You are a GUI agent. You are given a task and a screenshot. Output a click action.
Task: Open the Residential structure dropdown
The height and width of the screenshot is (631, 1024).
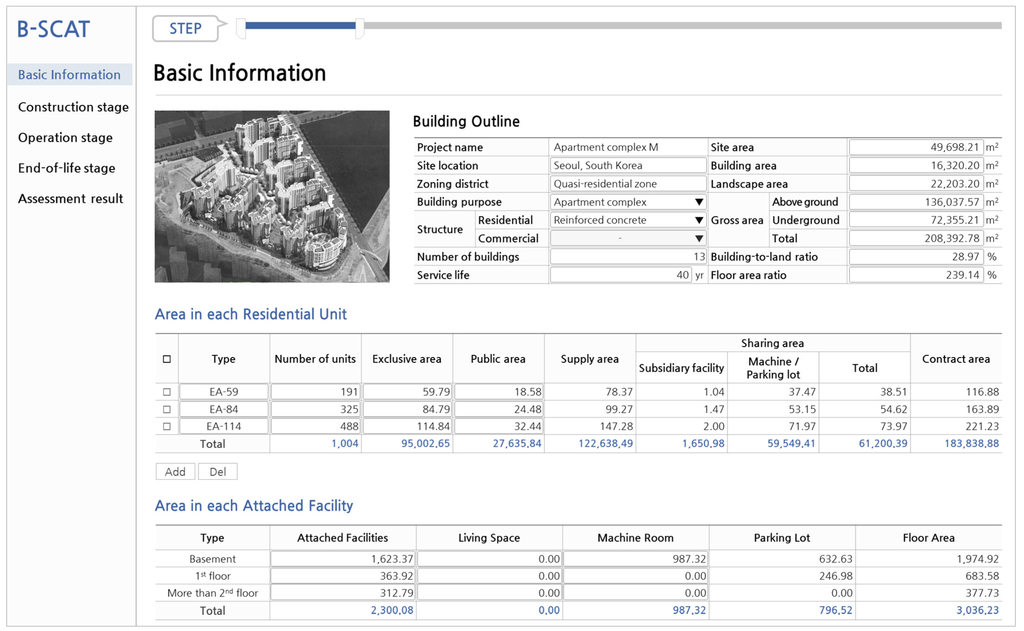click(699, 220)
